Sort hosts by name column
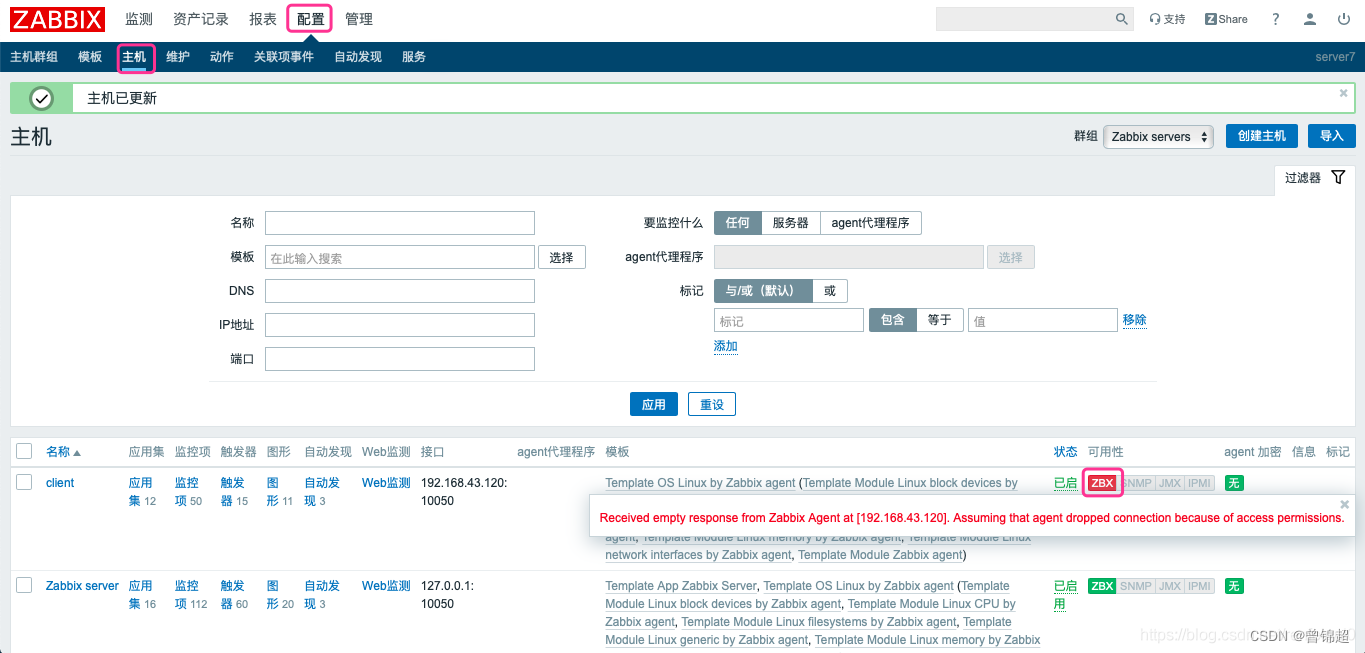This screenshot has width=1365, height=653. pos(63,452)
